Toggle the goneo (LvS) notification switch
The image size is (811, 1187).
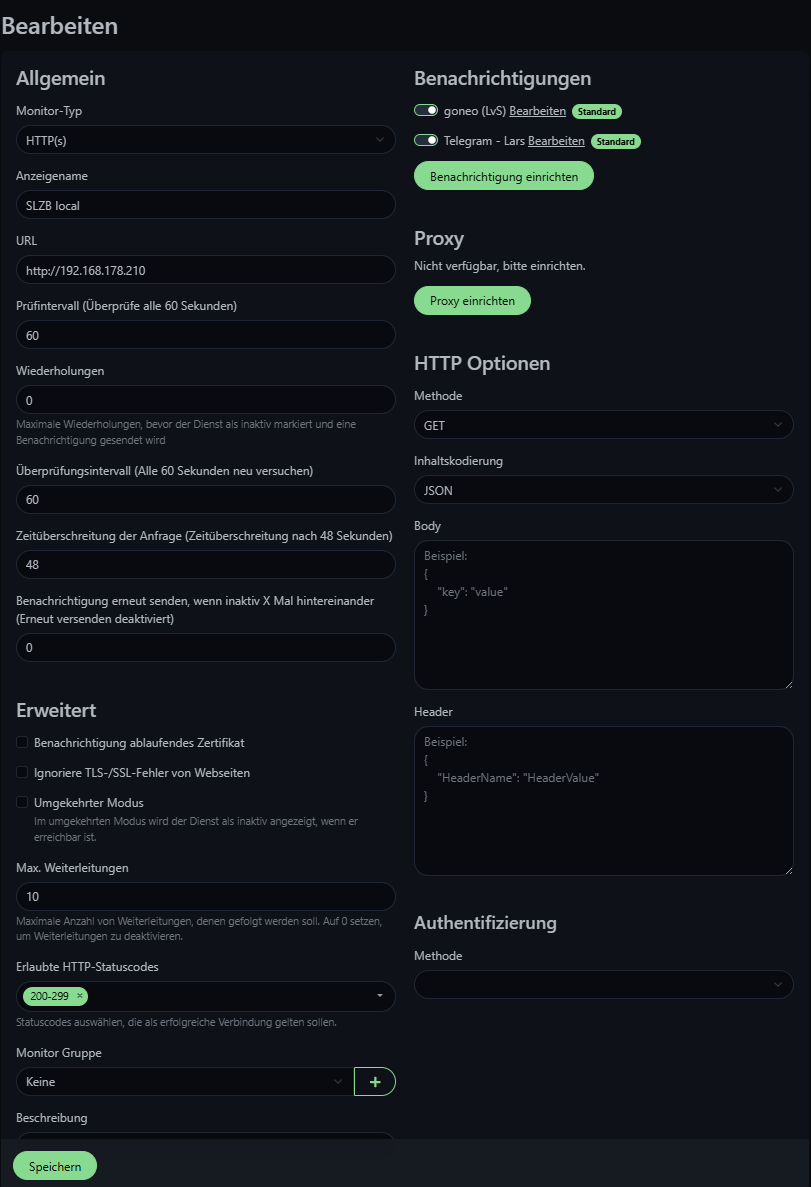(426, 111)
